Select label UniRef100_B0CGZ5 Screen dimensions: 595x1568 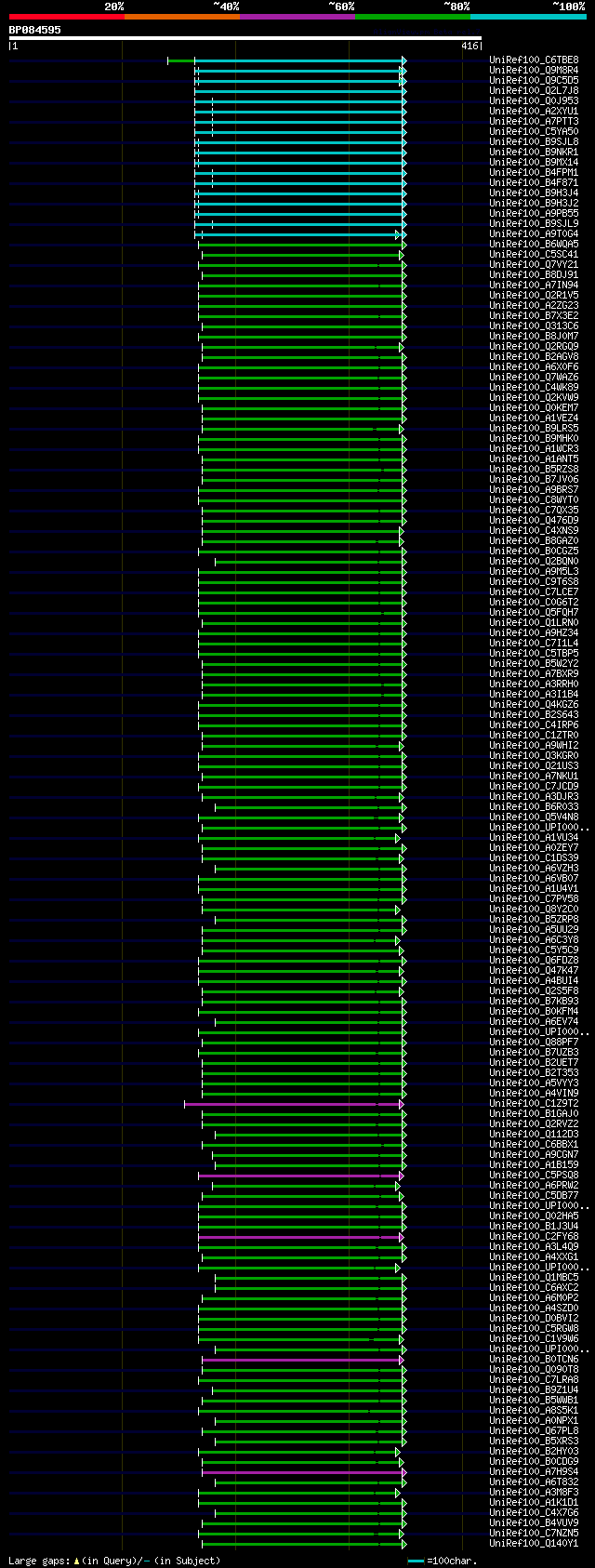coord(534,551)
